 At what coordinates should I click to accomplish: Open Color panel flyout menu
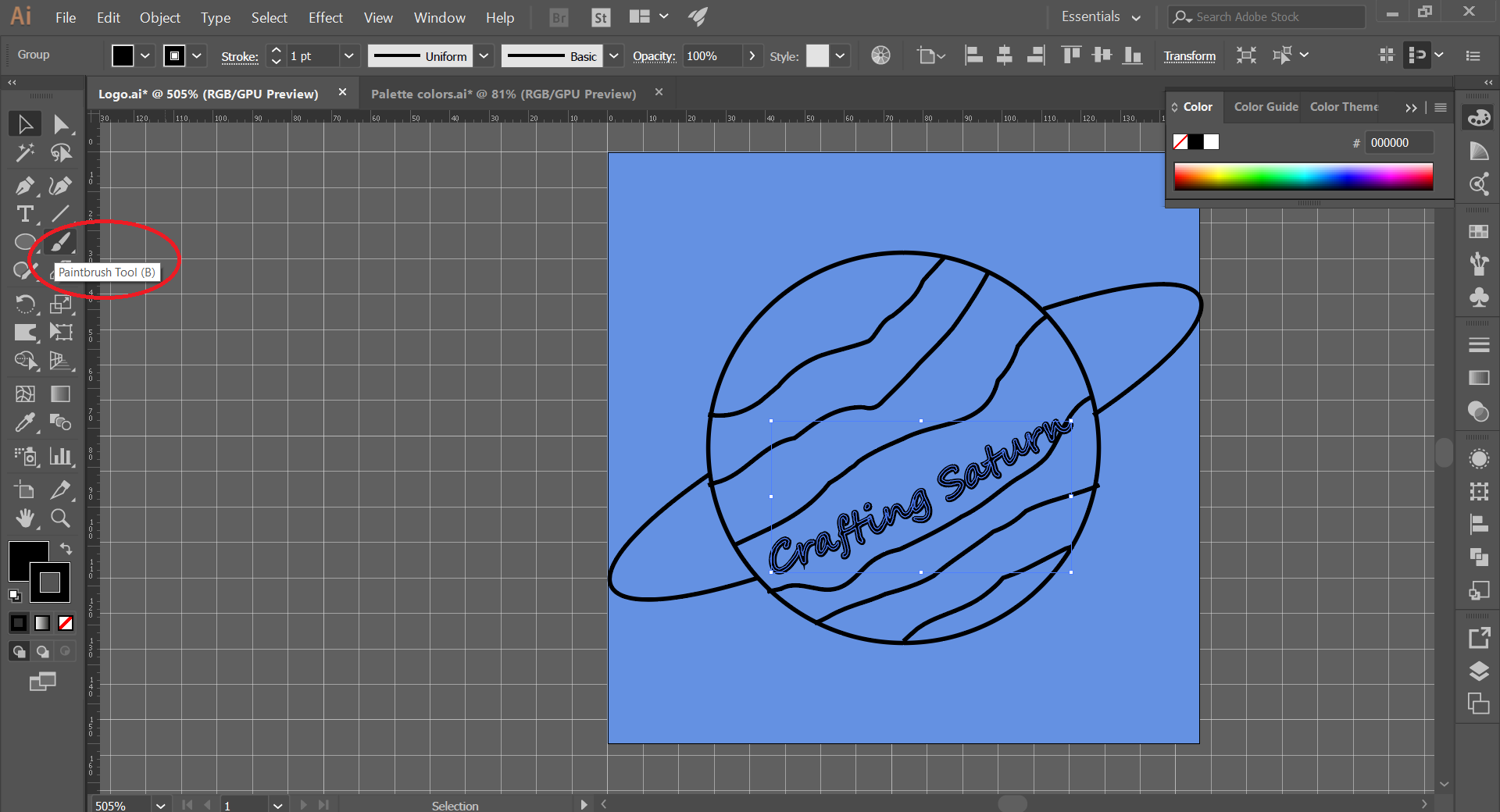pos(1441,107)
